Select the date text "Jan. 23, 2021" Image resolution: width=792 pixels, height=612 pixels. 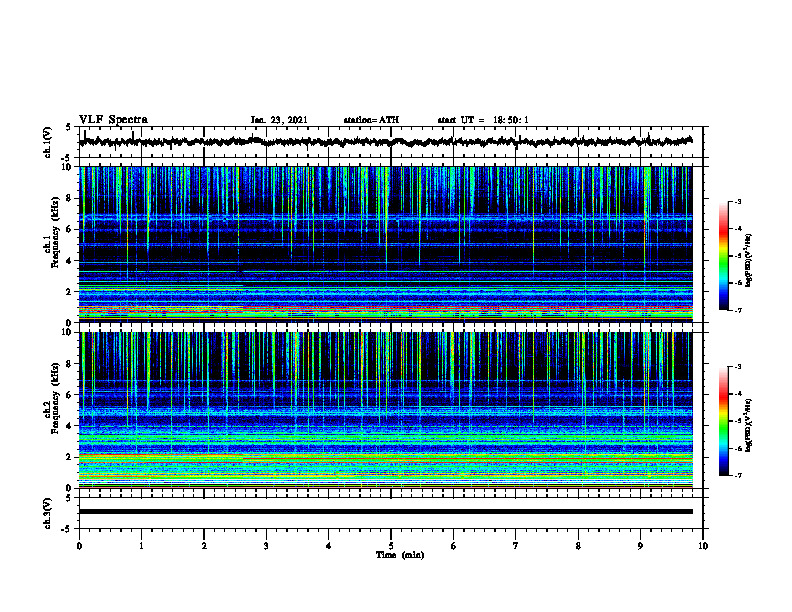click(279, 120)
